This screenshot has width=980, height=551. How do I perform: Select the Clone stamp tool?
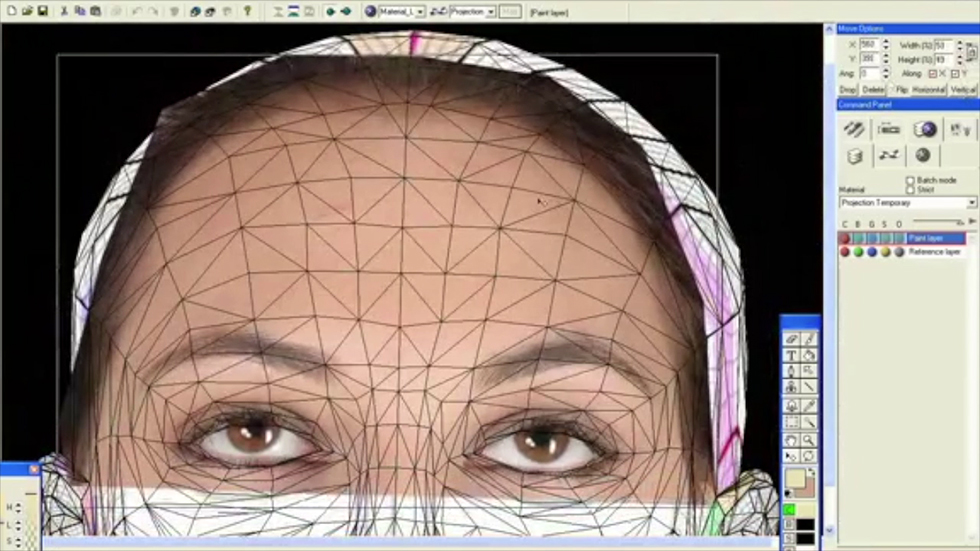coord(791,387)
